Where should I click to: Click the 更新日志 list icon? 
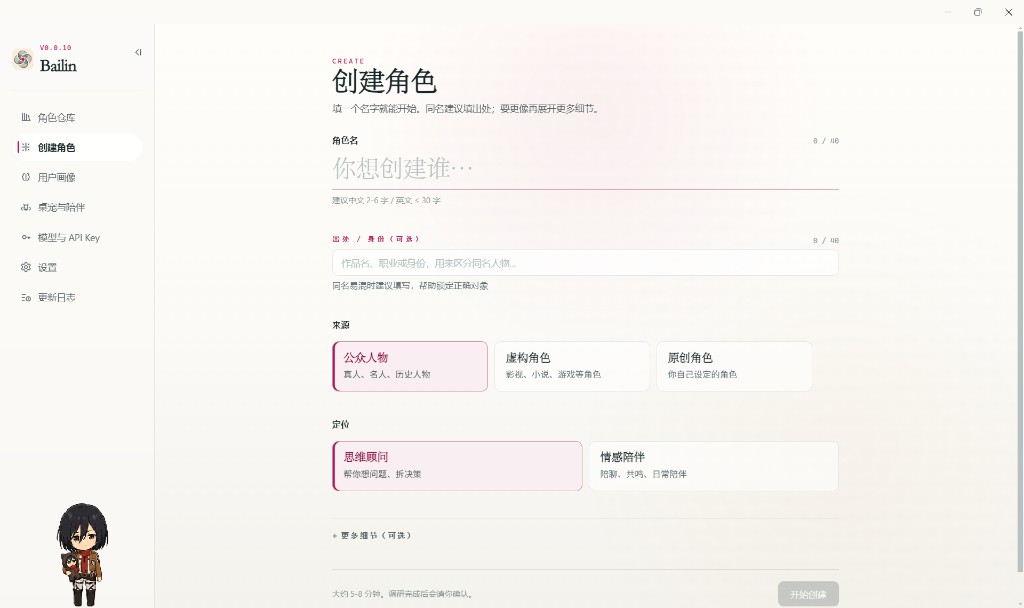pos(25,297)
